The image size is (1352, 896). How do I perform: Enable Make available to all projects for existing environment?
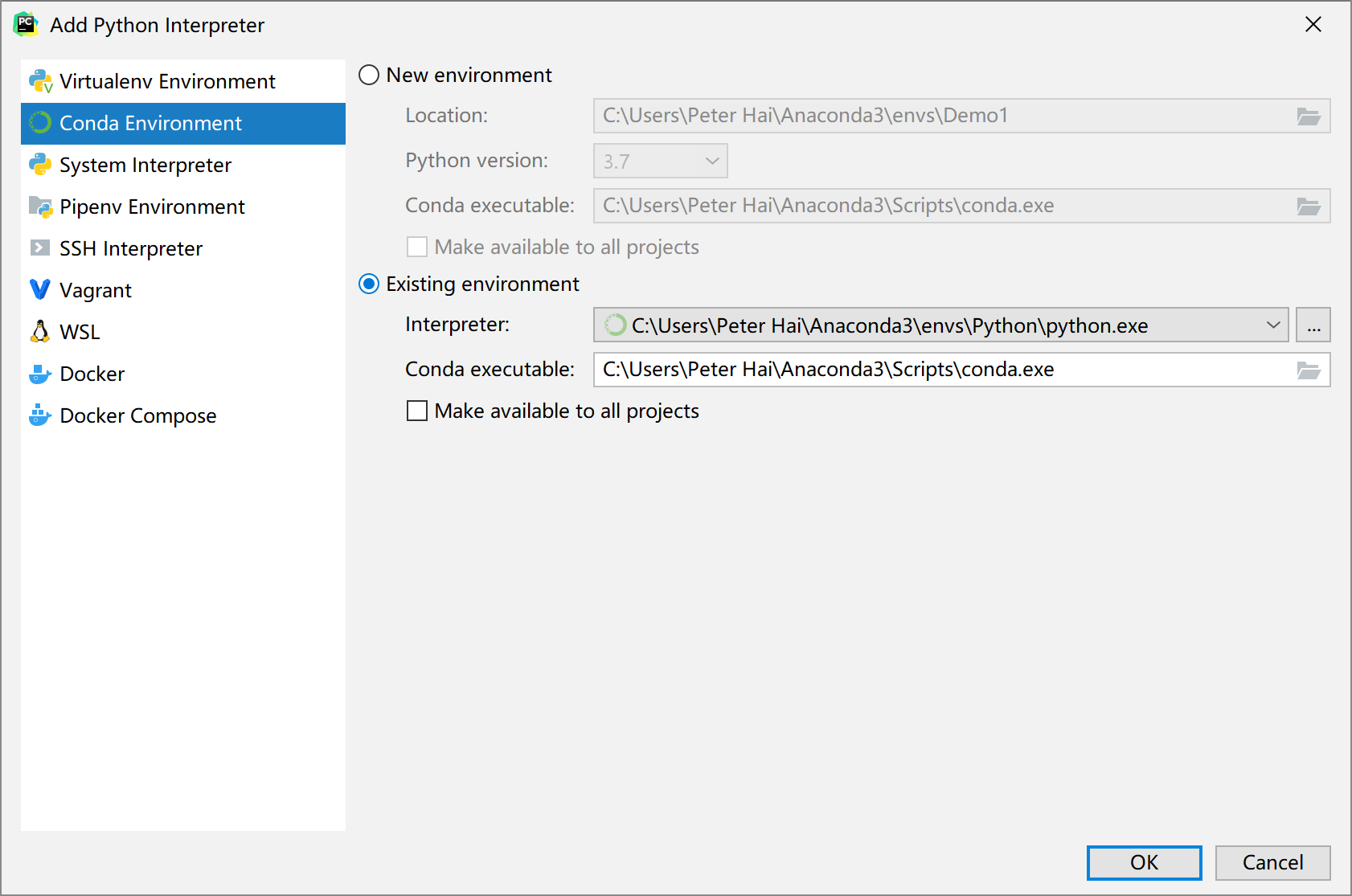417,411
